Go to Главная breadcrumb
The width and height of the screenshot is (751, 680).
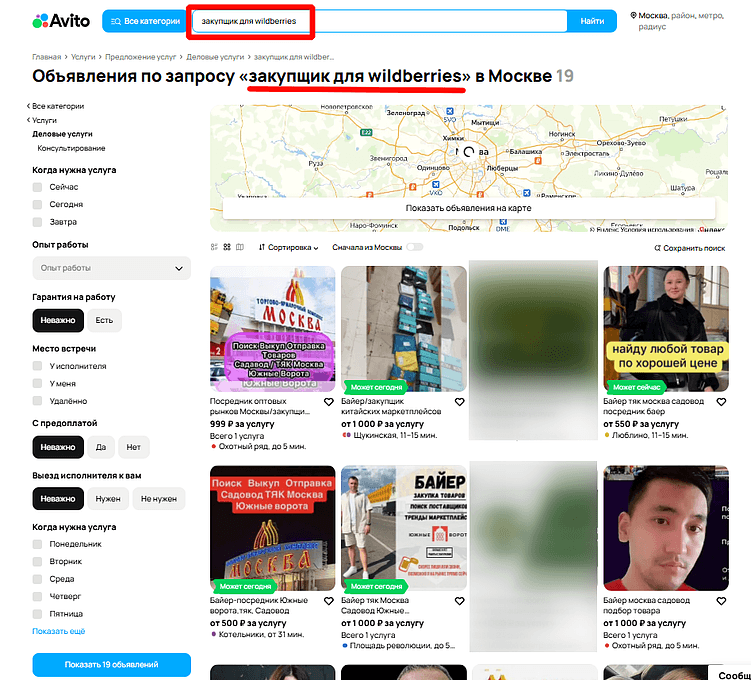point(46,57)
